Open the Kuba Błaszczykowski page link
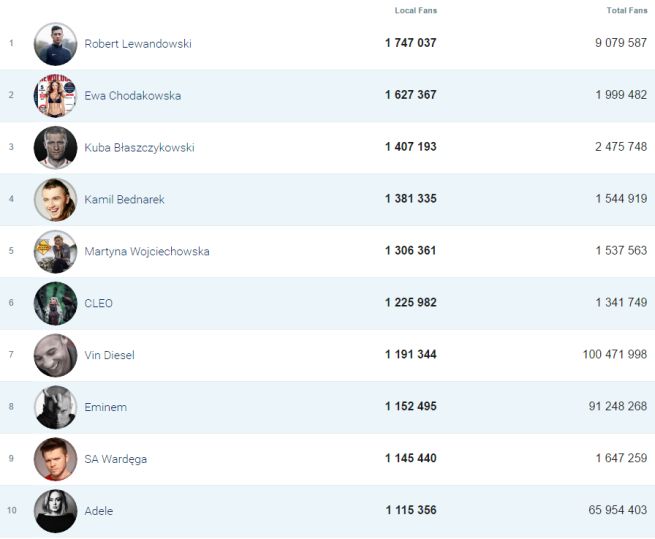The width and height of the screenshot is (655, 539). point(139,148)
